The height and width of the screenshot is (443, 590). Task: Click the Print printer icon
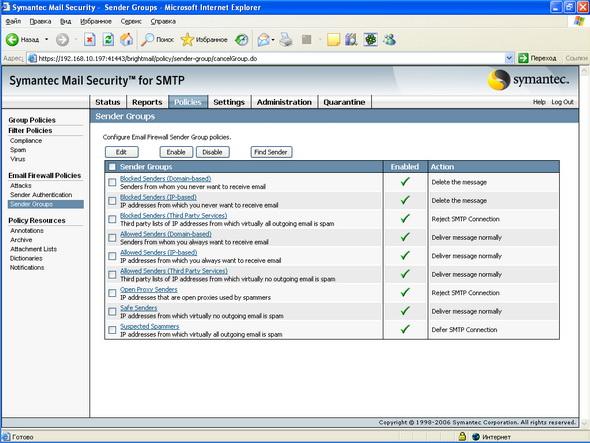click(286, 40)
